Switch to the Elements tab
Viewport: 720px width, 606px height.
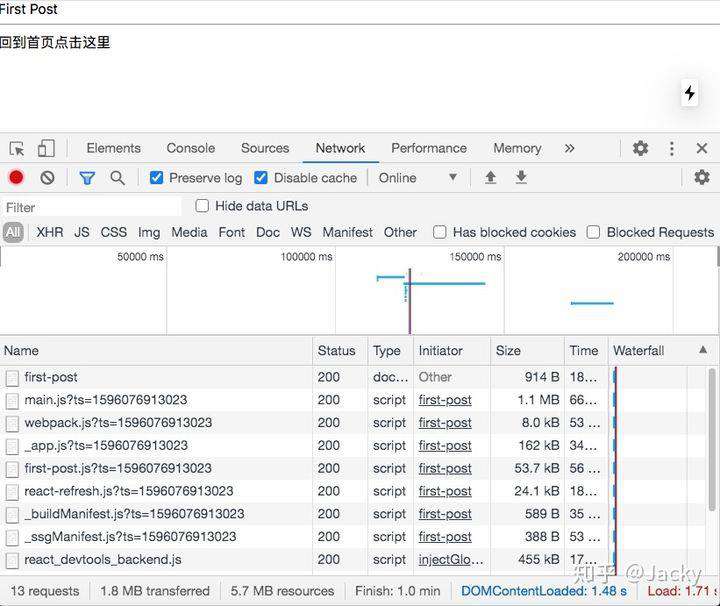[x=113, y=148]
